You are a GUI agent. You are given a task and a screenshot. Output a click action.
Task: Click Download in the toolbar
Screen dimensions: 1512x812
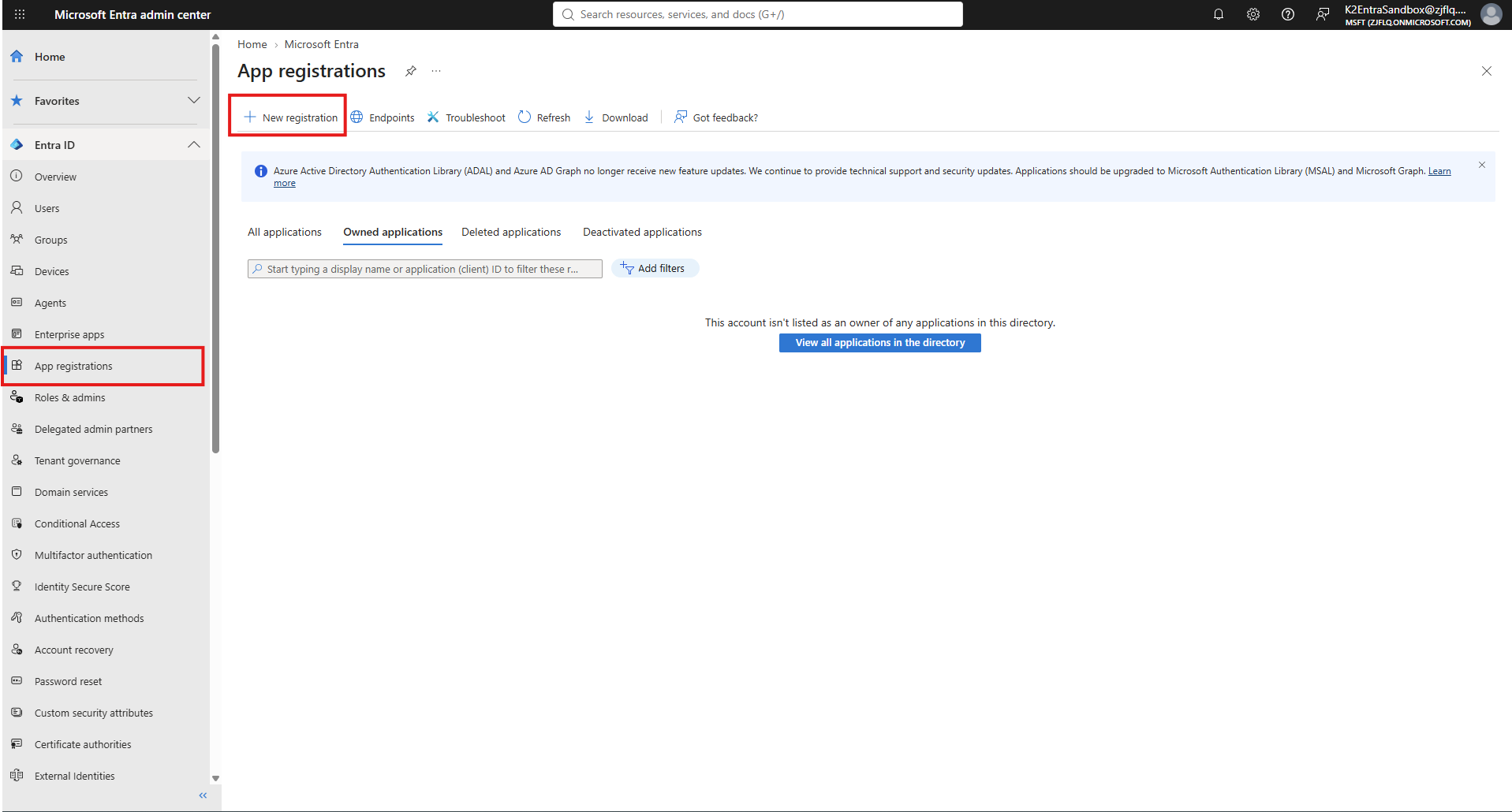pyautogui.click(x=616, y=117)
